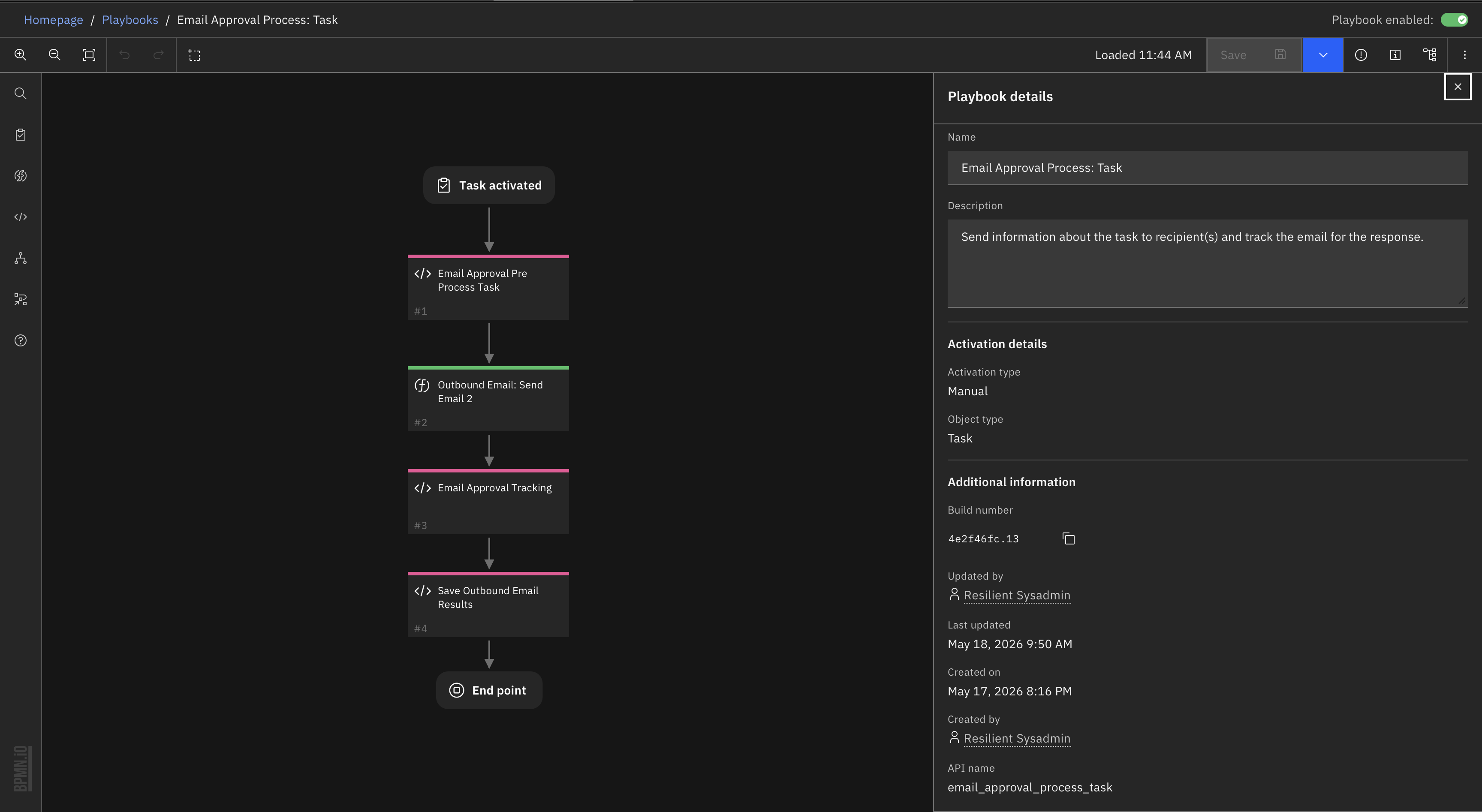This screenshot has width=1482, height=812.
Task: Open the search icon in left sidebar
Action: click(x=21, y=93)
